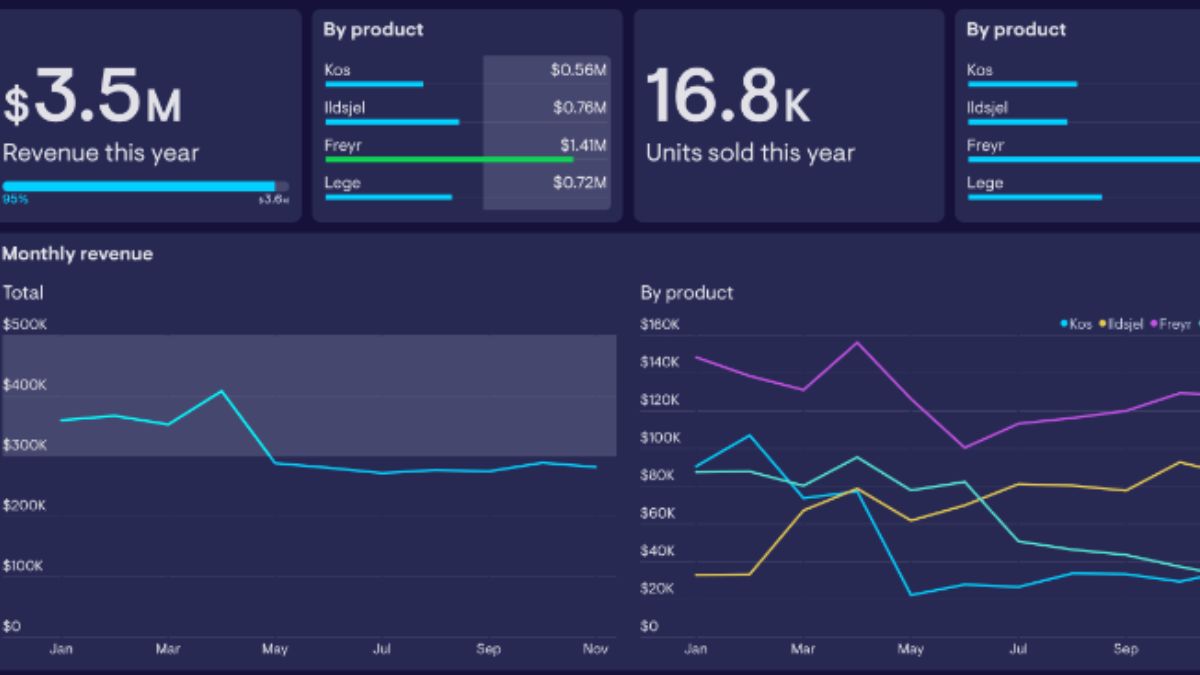This screenshot has width=1200, height=675.
Task: Expand the Monthly revenue section
Action: 78,254
